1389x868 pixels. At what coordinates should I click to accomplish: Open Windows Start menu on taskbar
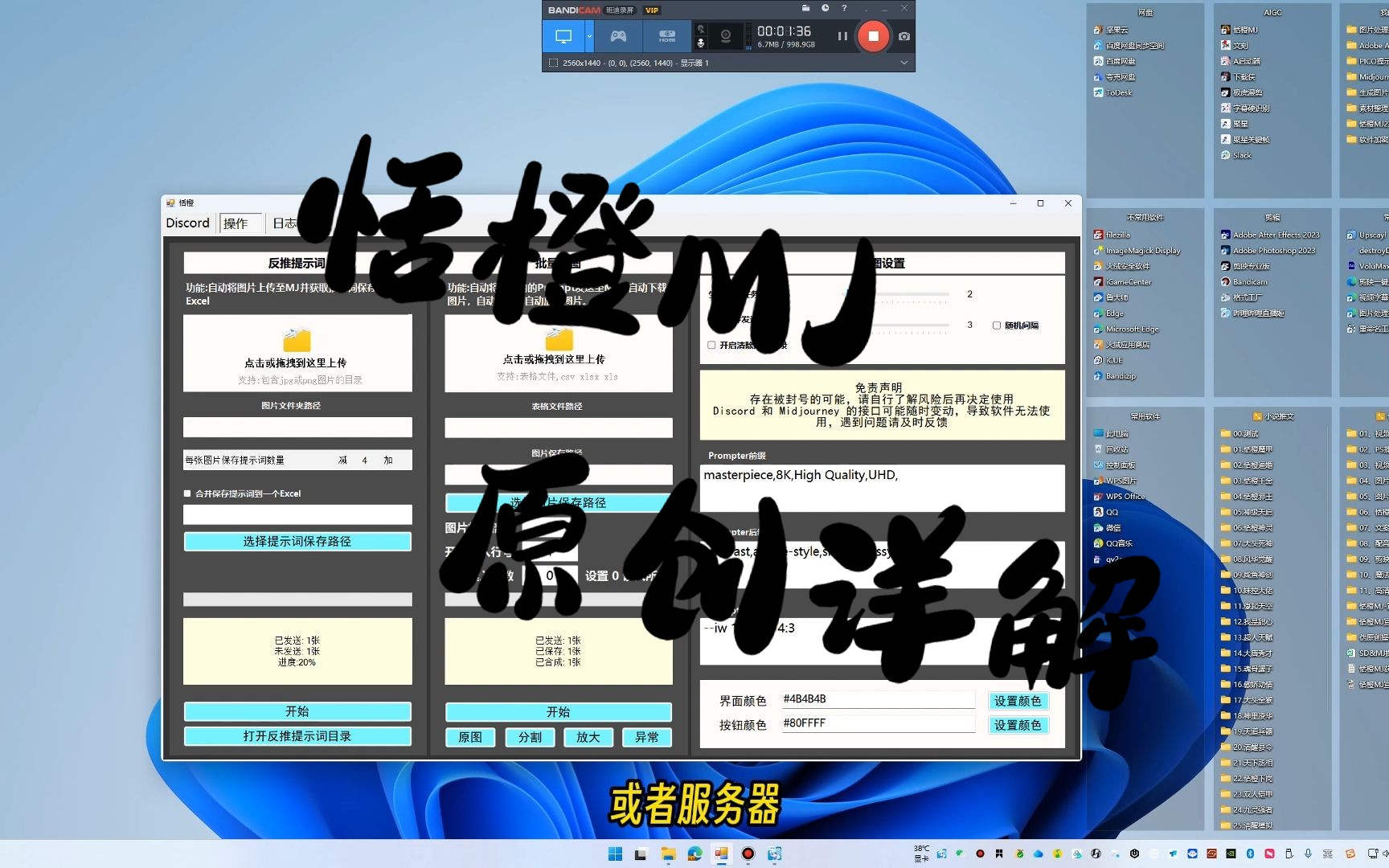[615, 854]
